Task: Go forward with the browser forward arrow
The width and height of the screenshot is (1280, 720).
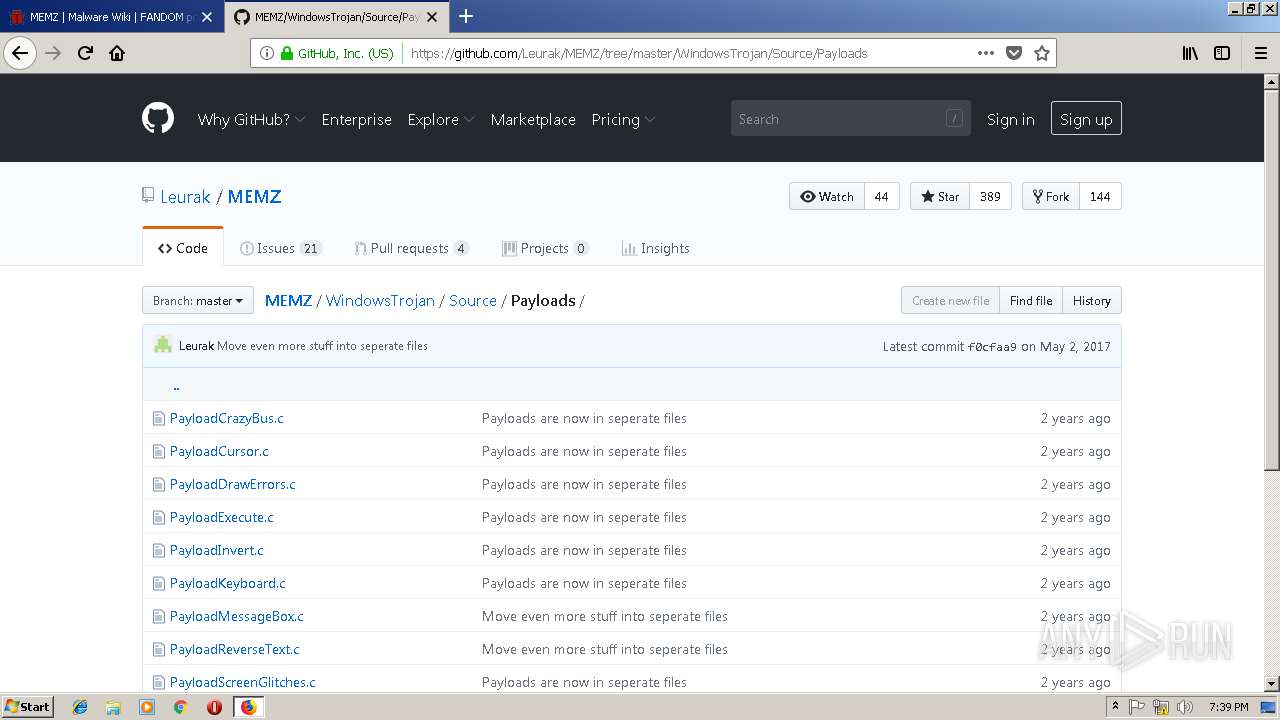Action: click(53, 53)
